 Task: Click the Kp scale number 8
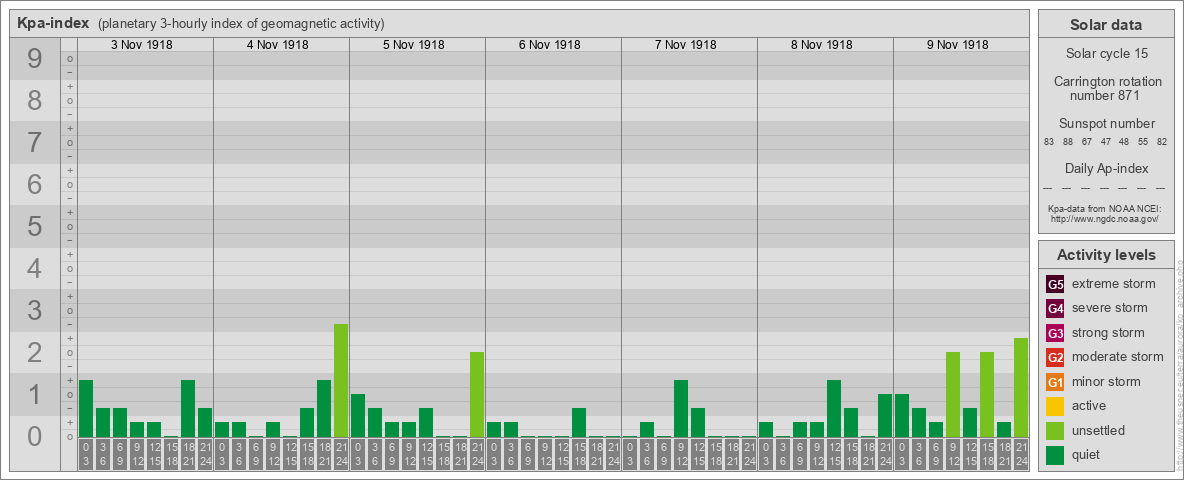[x=34, y=101]
